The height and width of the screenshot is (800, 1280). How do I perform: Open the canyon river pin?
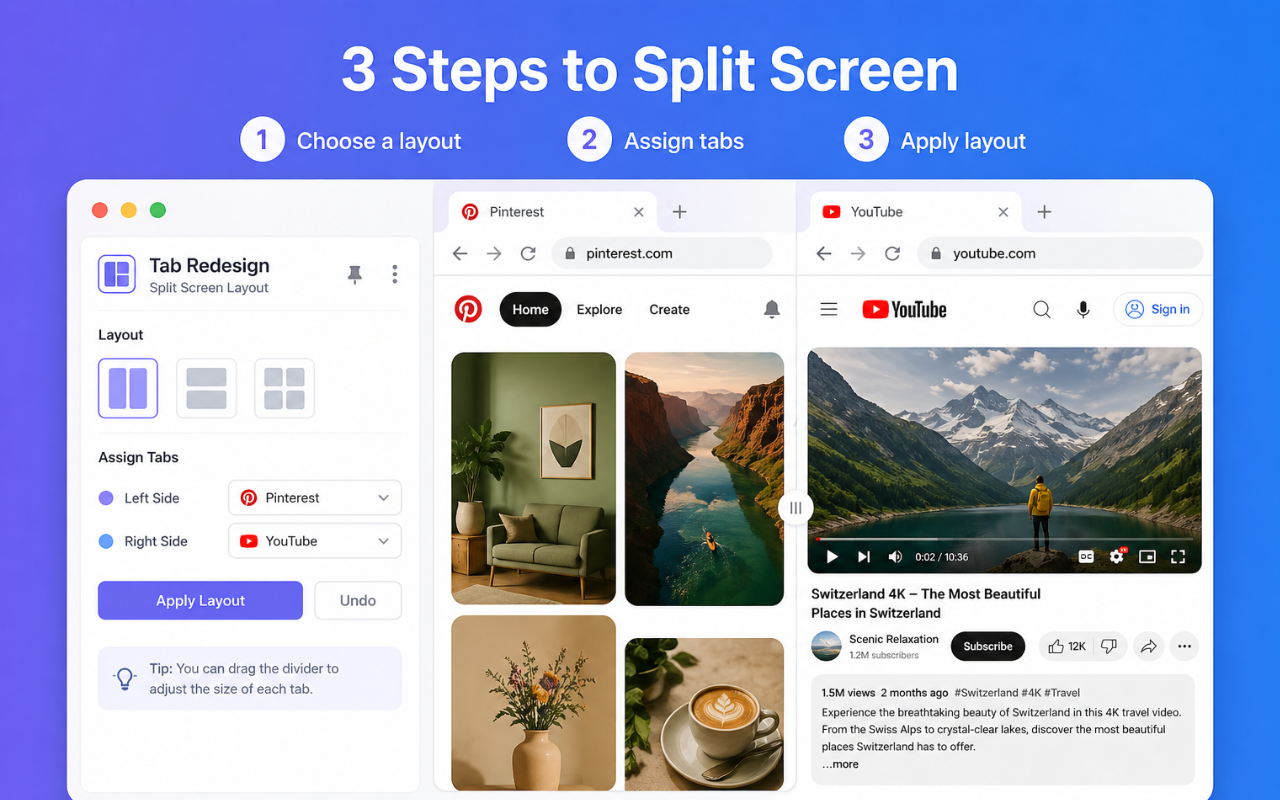(x=704, y=479)
